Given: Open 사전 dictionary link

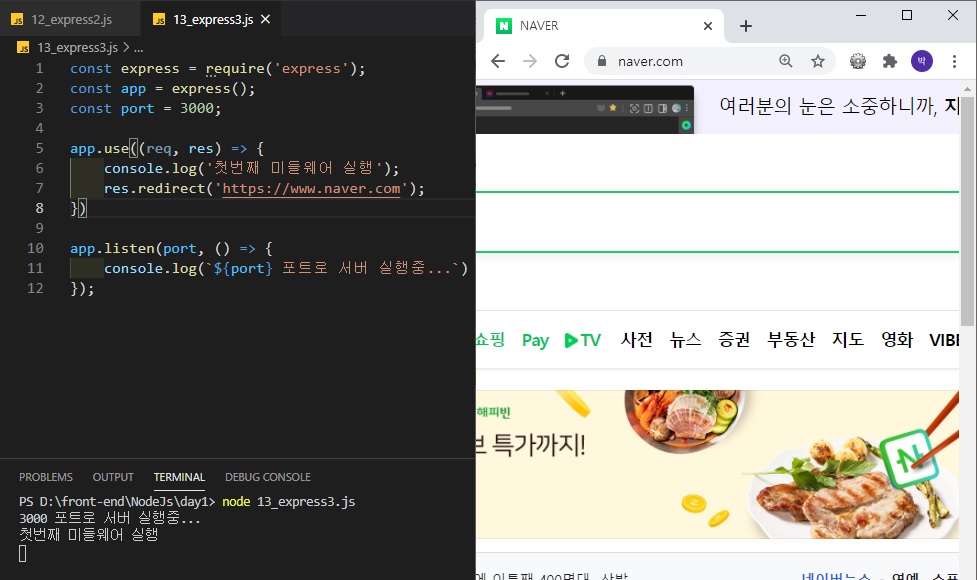Looking at the screenshot, I should pyautogui.click(x=636, y=340).
